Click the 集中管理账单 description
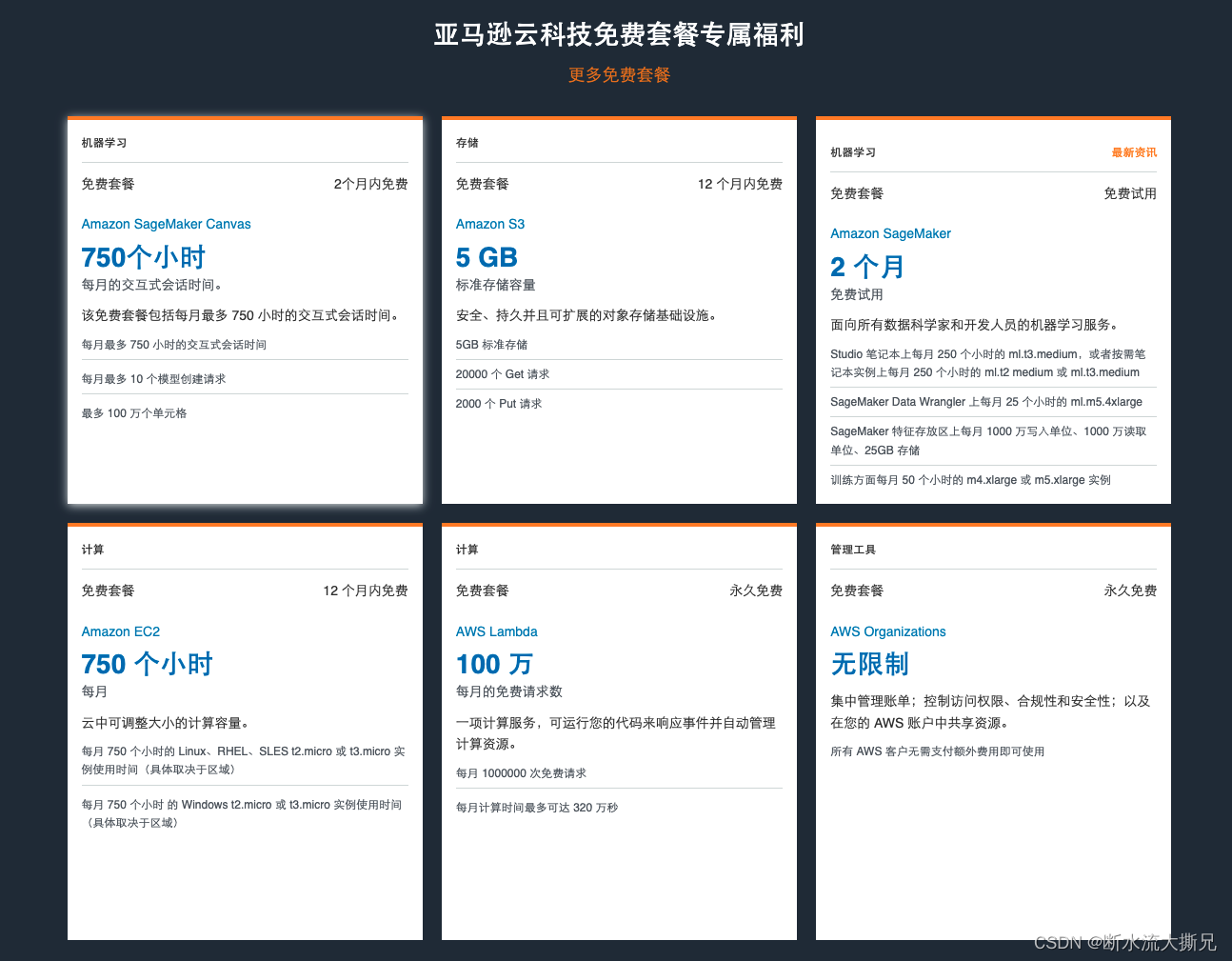Screen dimensions: 1232x961 (990, 711)
